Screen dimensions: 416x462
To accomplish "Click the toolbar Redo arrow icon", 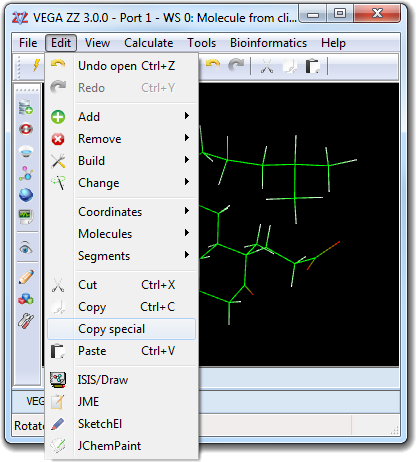I will point(236,65).
